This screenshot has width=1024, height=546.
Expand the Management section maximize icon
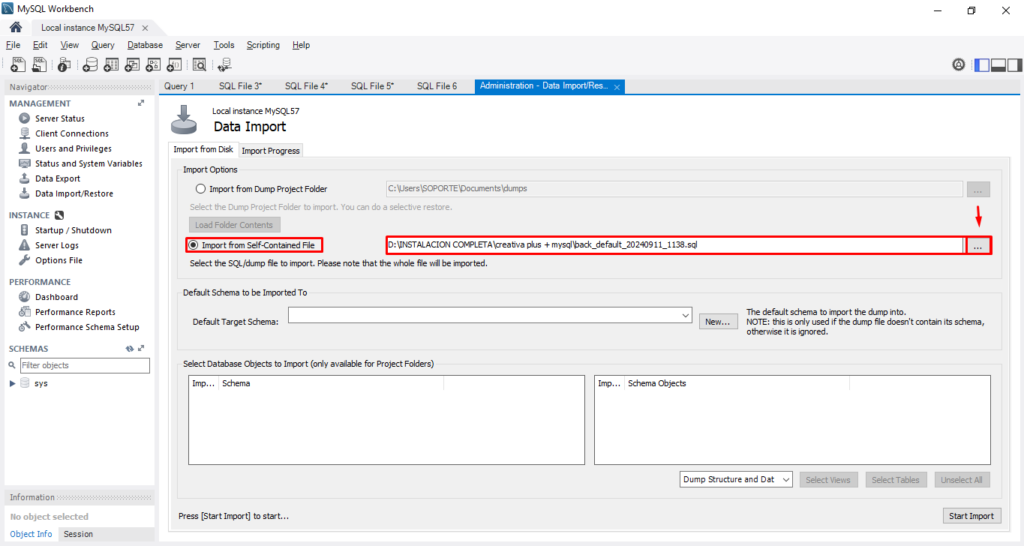[x=141, y=103]
